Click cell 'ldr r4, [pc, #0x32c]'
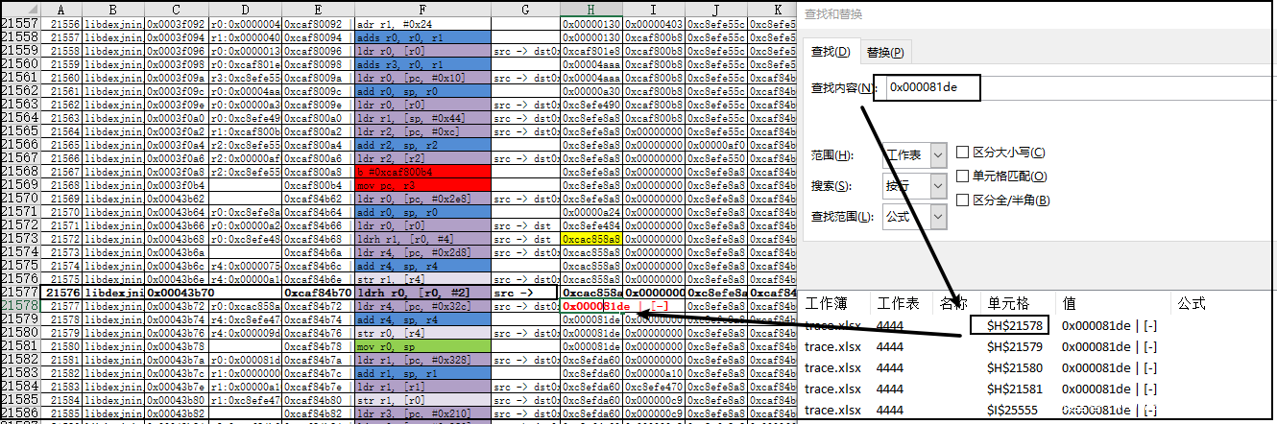 point(422,306)
